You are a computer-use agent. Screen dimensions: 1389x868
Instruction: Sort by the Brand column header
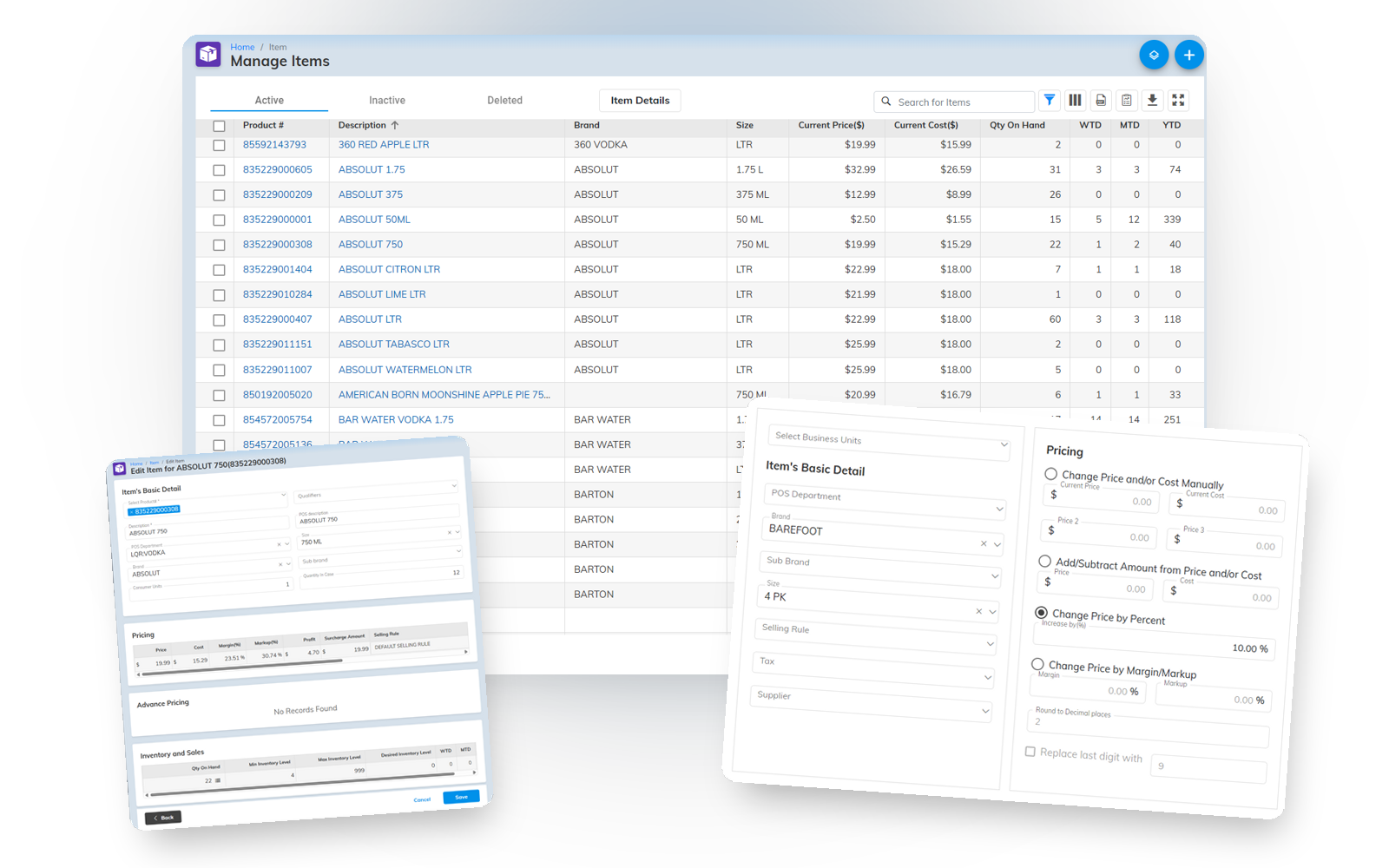tap(587, 125)
